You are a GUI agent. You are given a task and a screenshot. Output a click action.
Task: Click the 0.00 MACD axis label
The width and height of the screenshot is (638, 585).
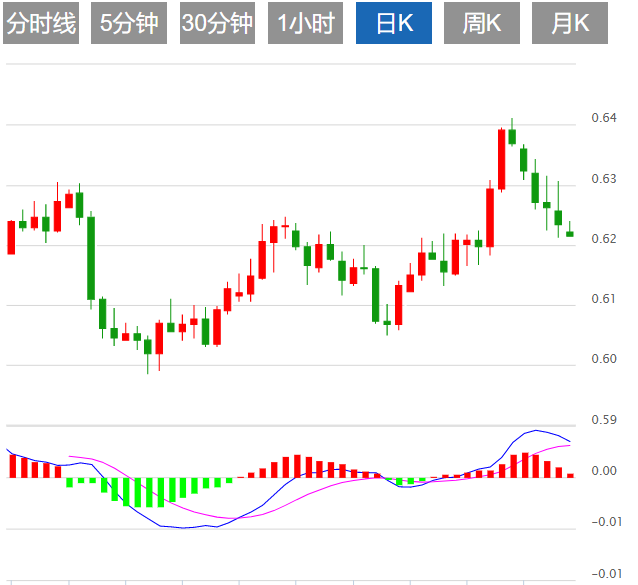604,471
